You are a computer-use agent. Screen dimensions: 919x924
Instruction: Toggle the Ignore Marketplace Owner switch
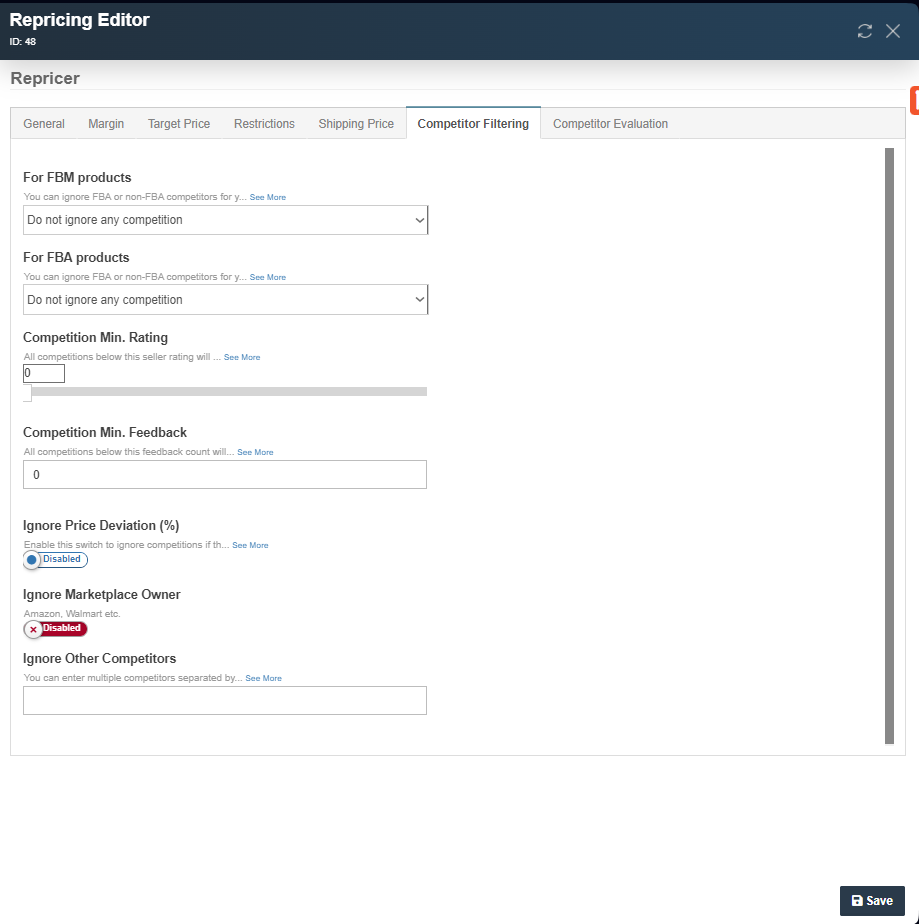click(x=55, y=629)
